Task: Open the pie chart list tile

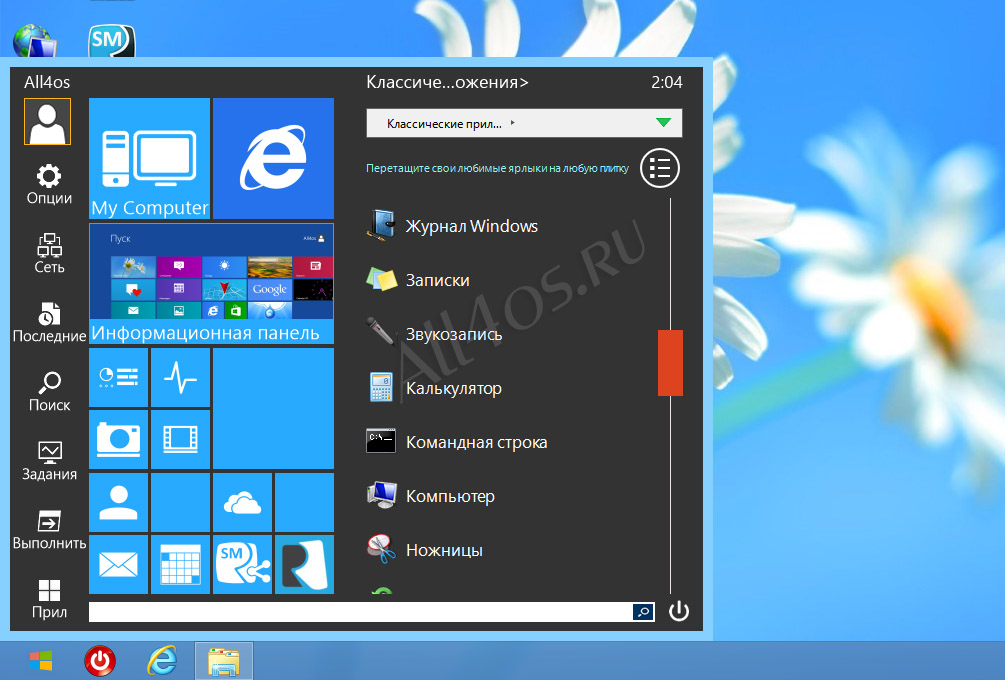Action: pos(119,377)
